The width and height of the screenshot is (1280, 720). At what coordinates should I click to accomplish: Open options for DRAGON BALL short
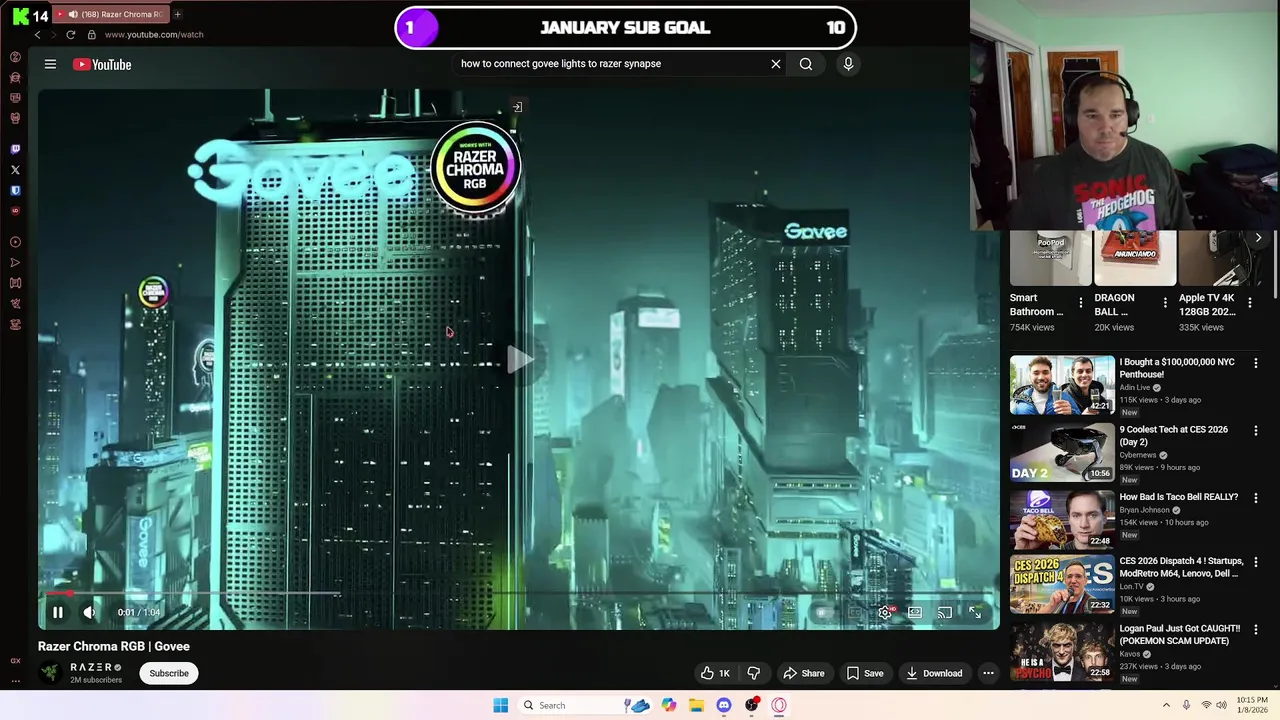(x=1164, y=302)
